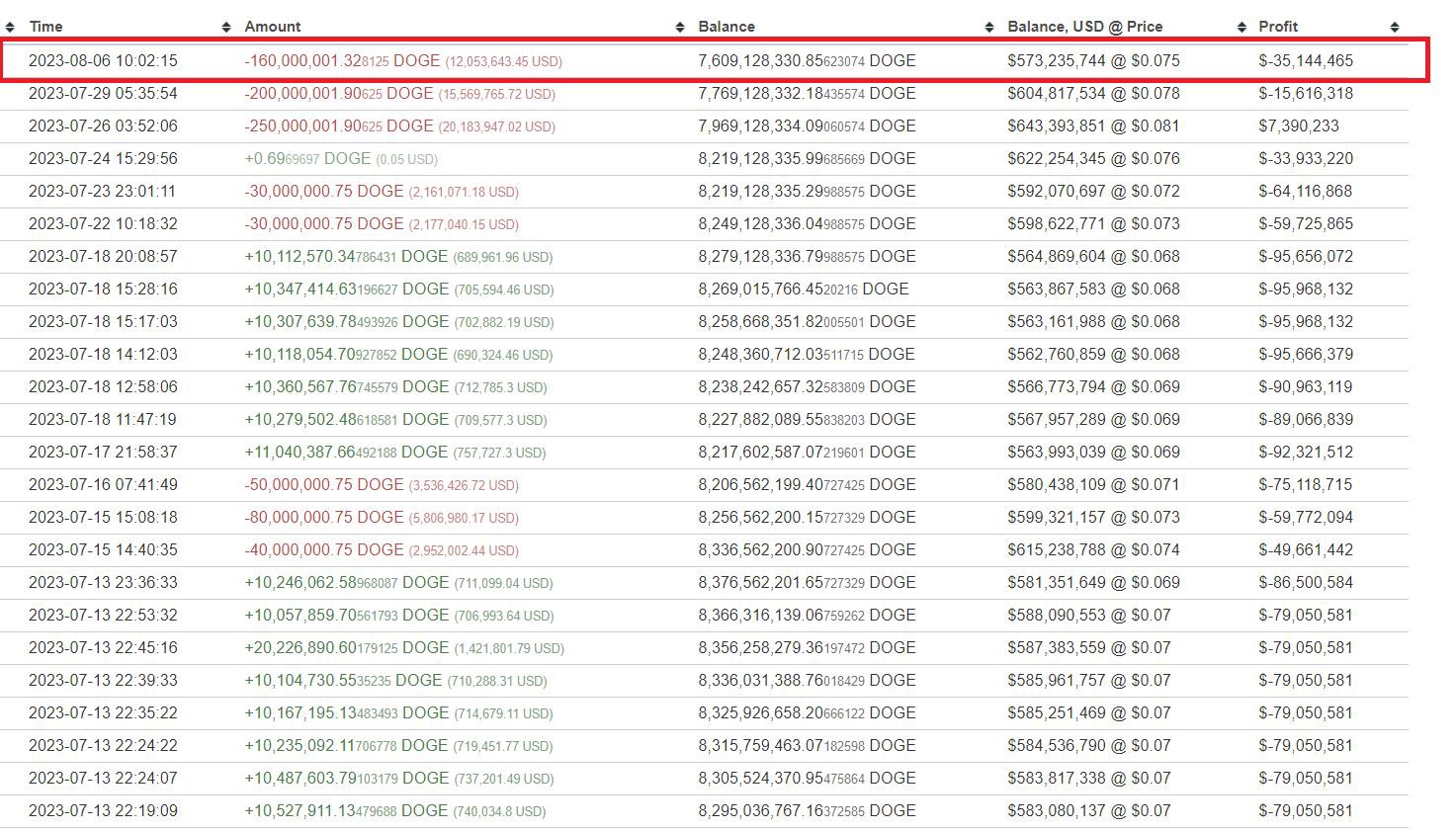Click the $7,390,233 profit value
This screenshot has width=1456, height=831.
(1299, 126)
